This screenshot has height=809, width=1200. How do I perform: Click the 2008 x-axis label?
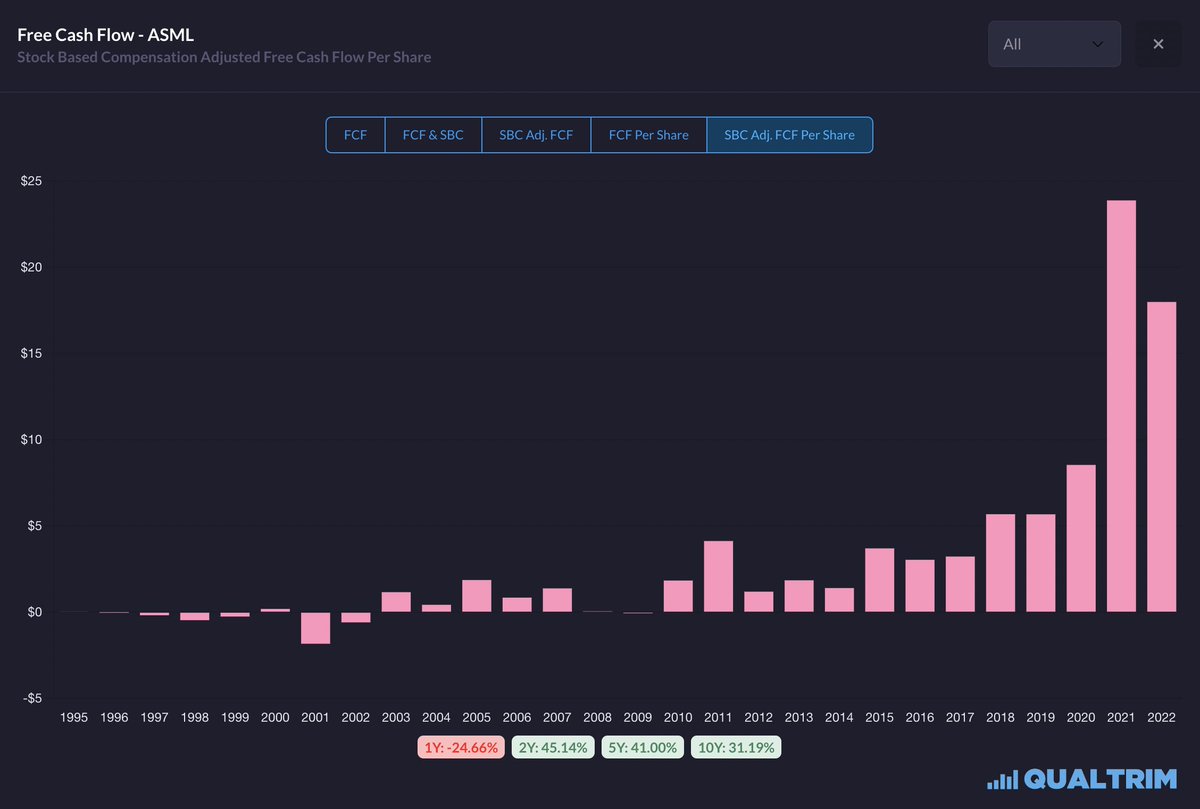pyautogui.click(x=598, y=718)
